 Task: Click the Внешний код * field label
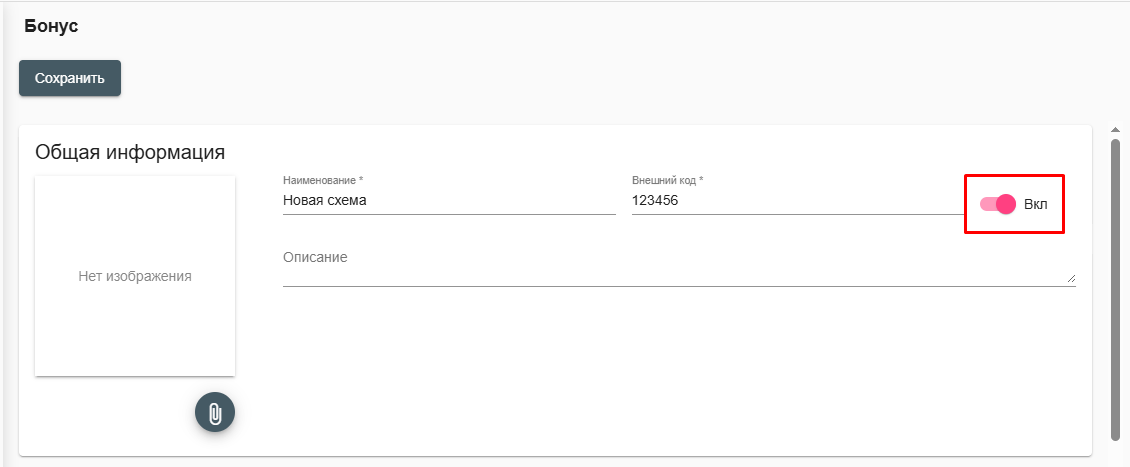[667, 180]
